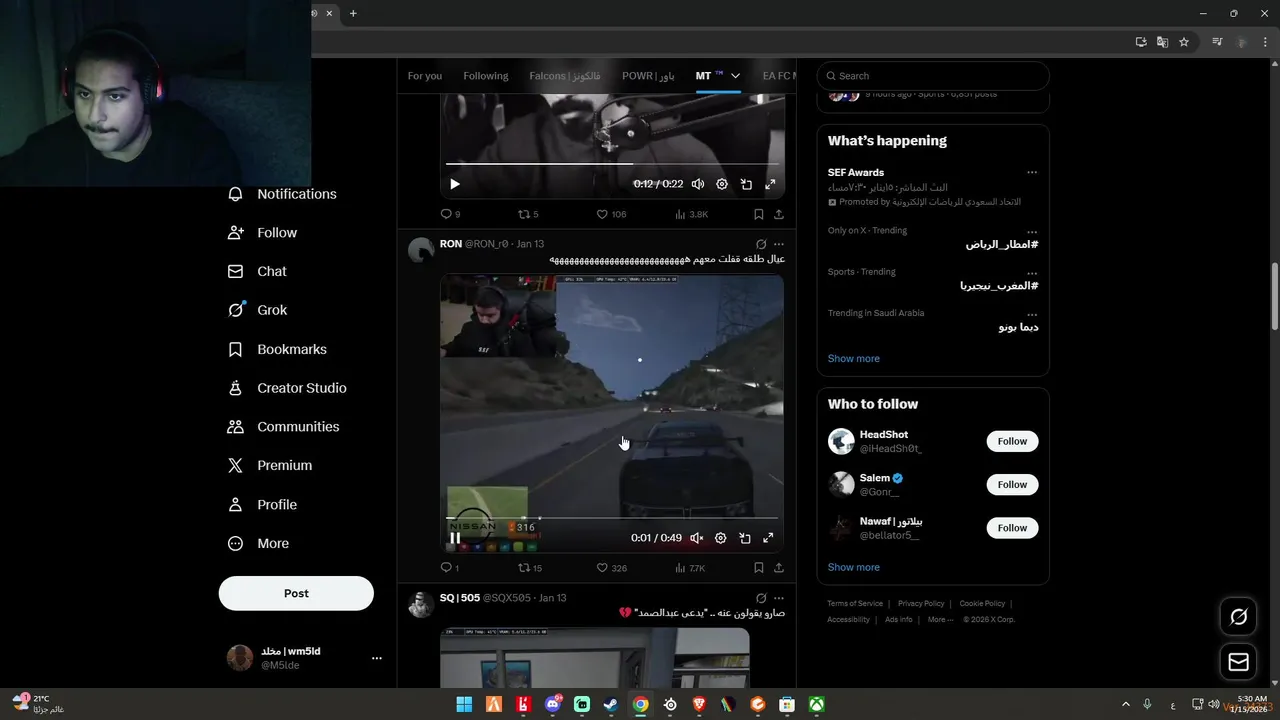The image size is (1280, 720).
Task: Switch to the POWR timeline tab
Action: click(648, 76)
